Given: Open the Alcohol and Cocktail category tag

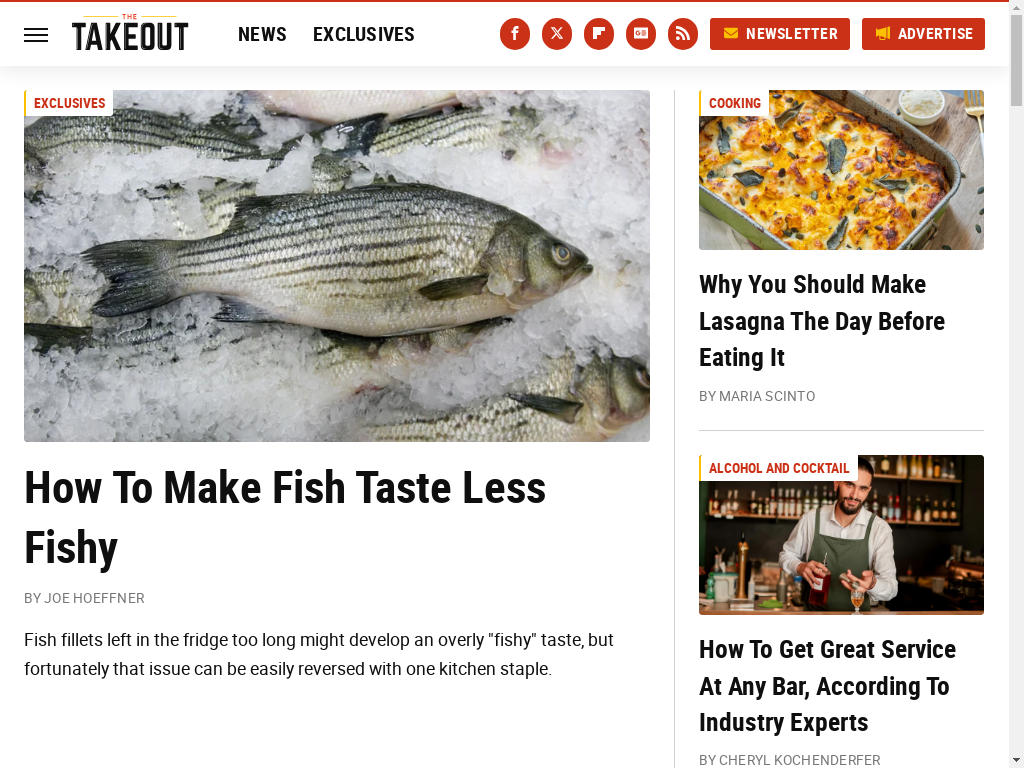Looking at the screenshot, I should [x=778, y=468].
